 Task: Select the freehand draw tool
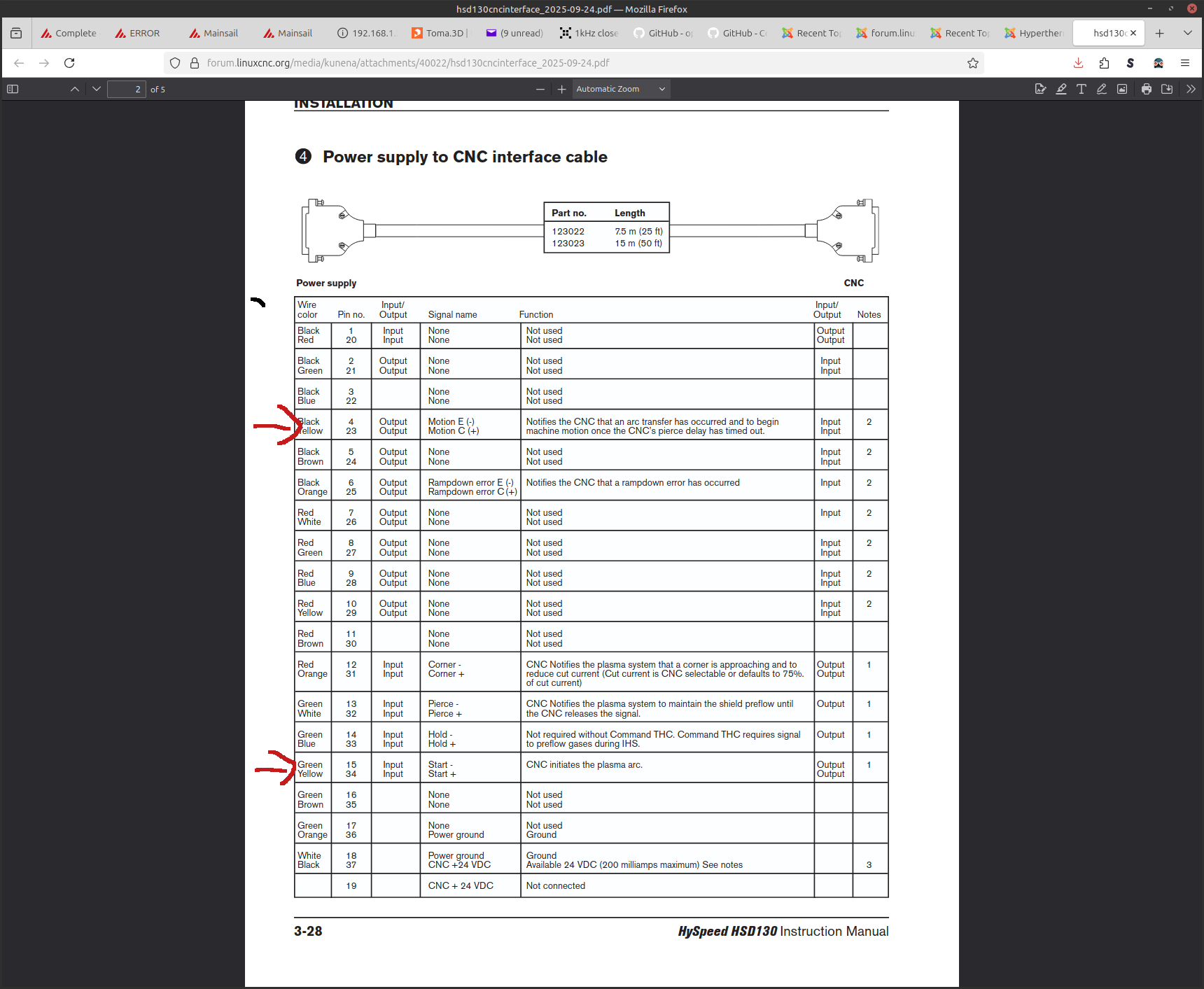click(x=1102, y=89)
